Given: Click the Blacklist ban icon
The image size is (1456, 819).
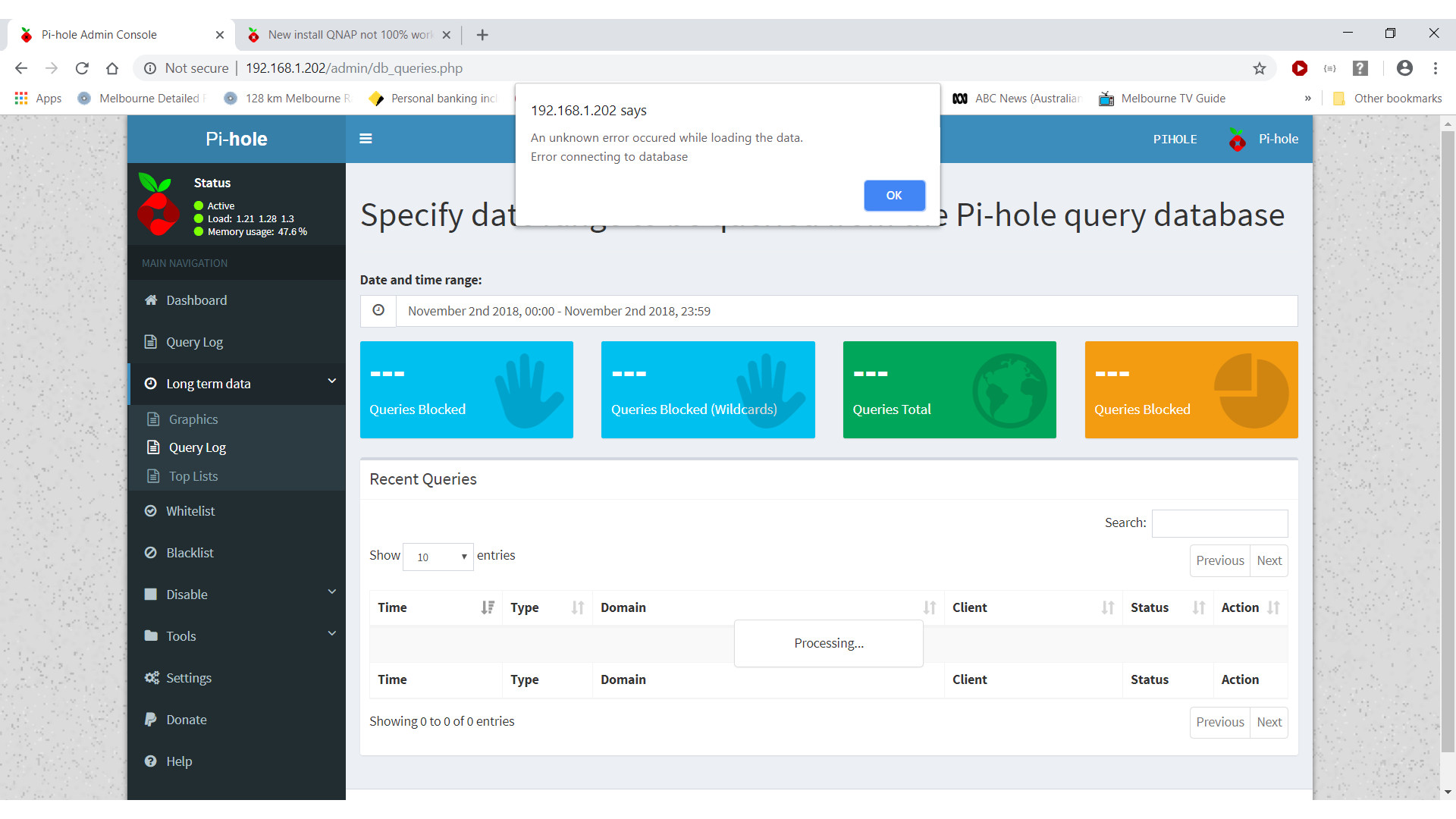Looking at the screenshot, I should point(151,553).
